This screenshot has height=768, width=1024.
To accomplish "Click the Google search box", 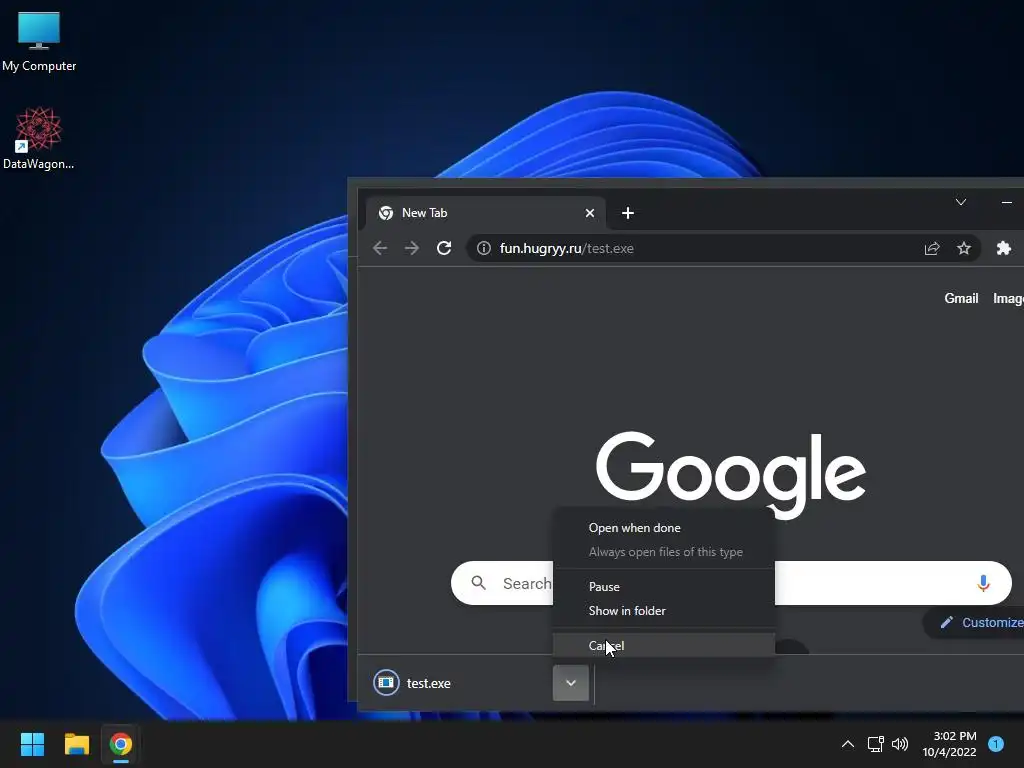I will 731,583.
